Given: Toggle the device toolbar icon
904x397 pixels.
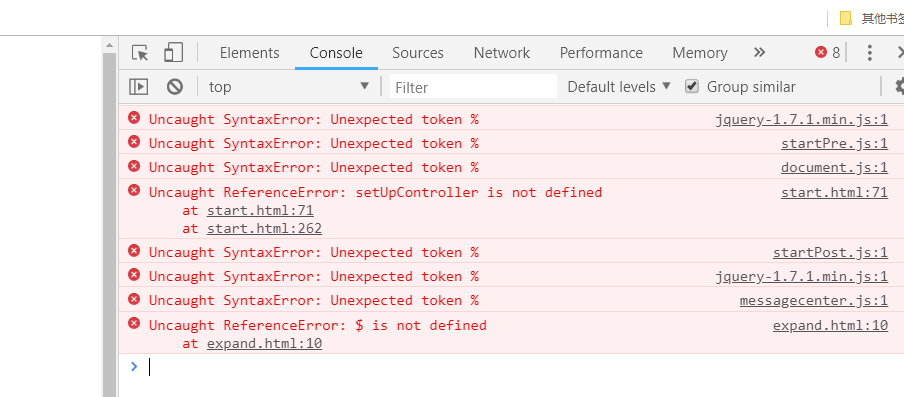Looking at the screenshot, I should (173, 52).
